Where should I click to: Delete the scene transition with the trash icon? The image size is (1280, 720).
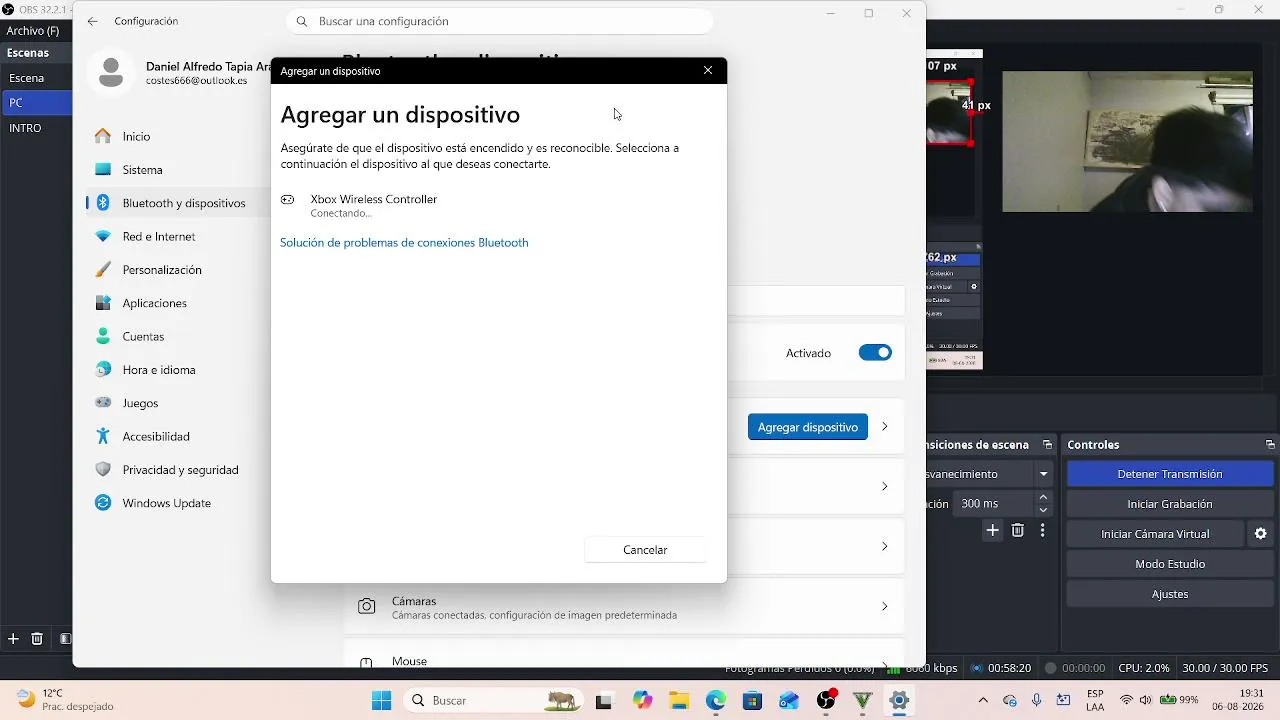(x=1018, y=531)
